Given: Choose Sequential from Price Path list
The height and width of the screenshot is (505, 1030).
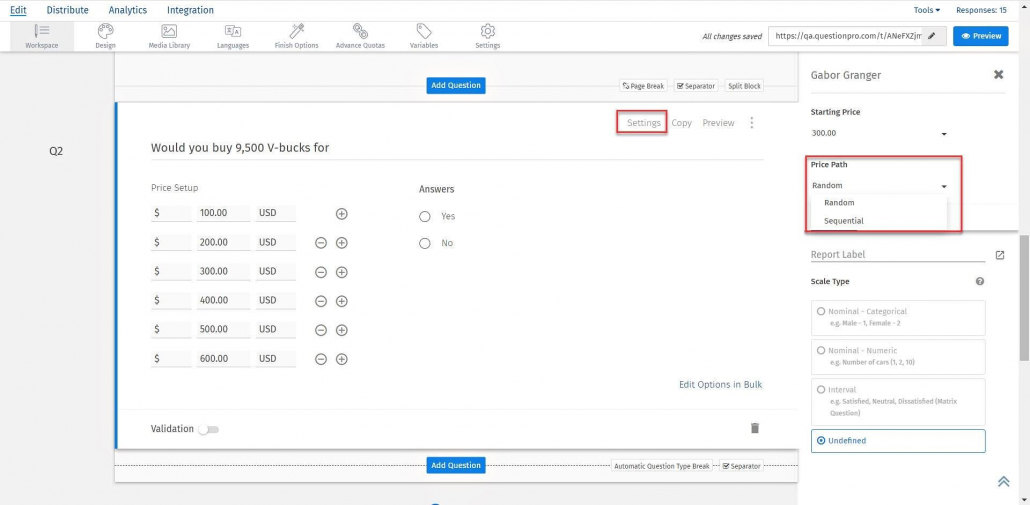Looking at the screenshot, I should point(844,221).
